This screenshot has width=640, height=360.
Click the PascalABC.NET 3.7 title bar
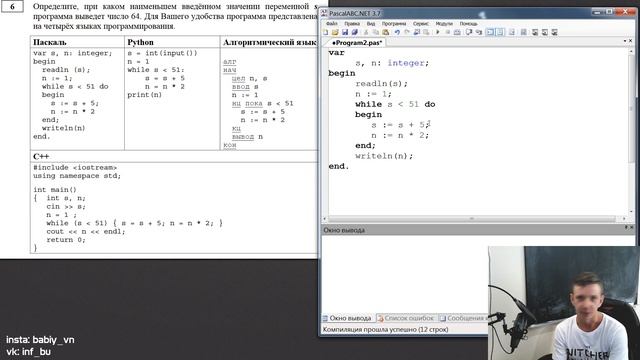coord(457,13)
